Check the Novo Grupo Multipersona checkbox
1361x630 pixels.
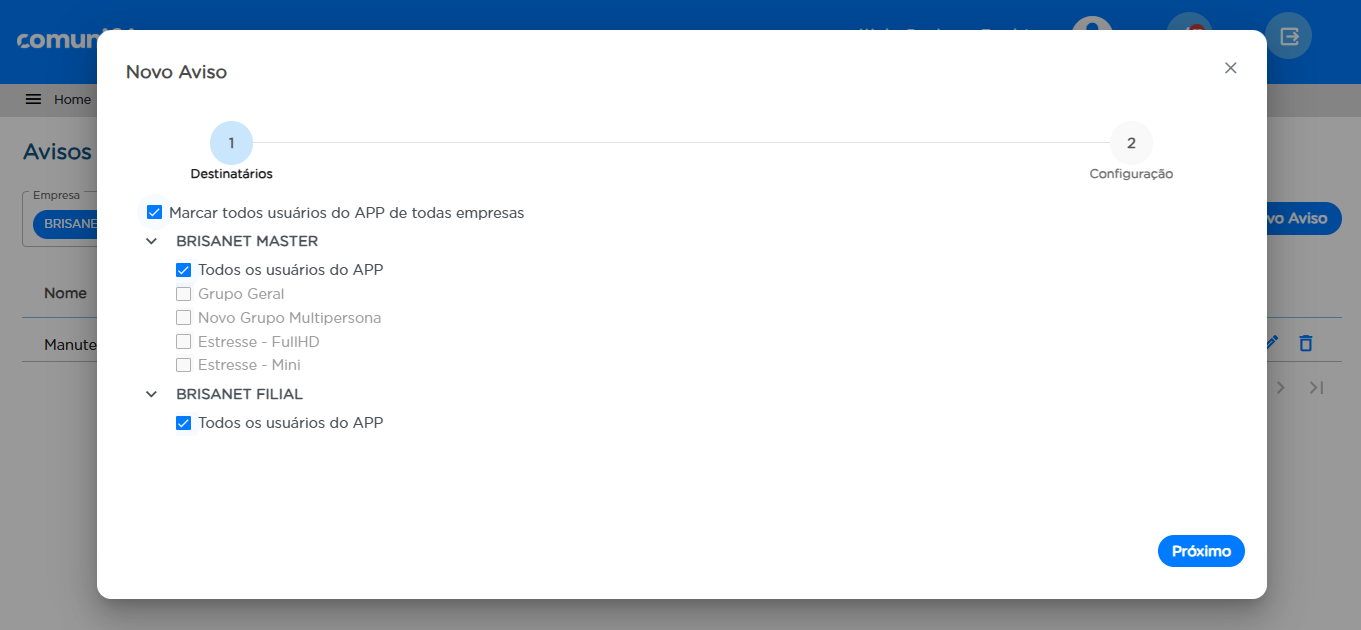click(x=183, y=318)
